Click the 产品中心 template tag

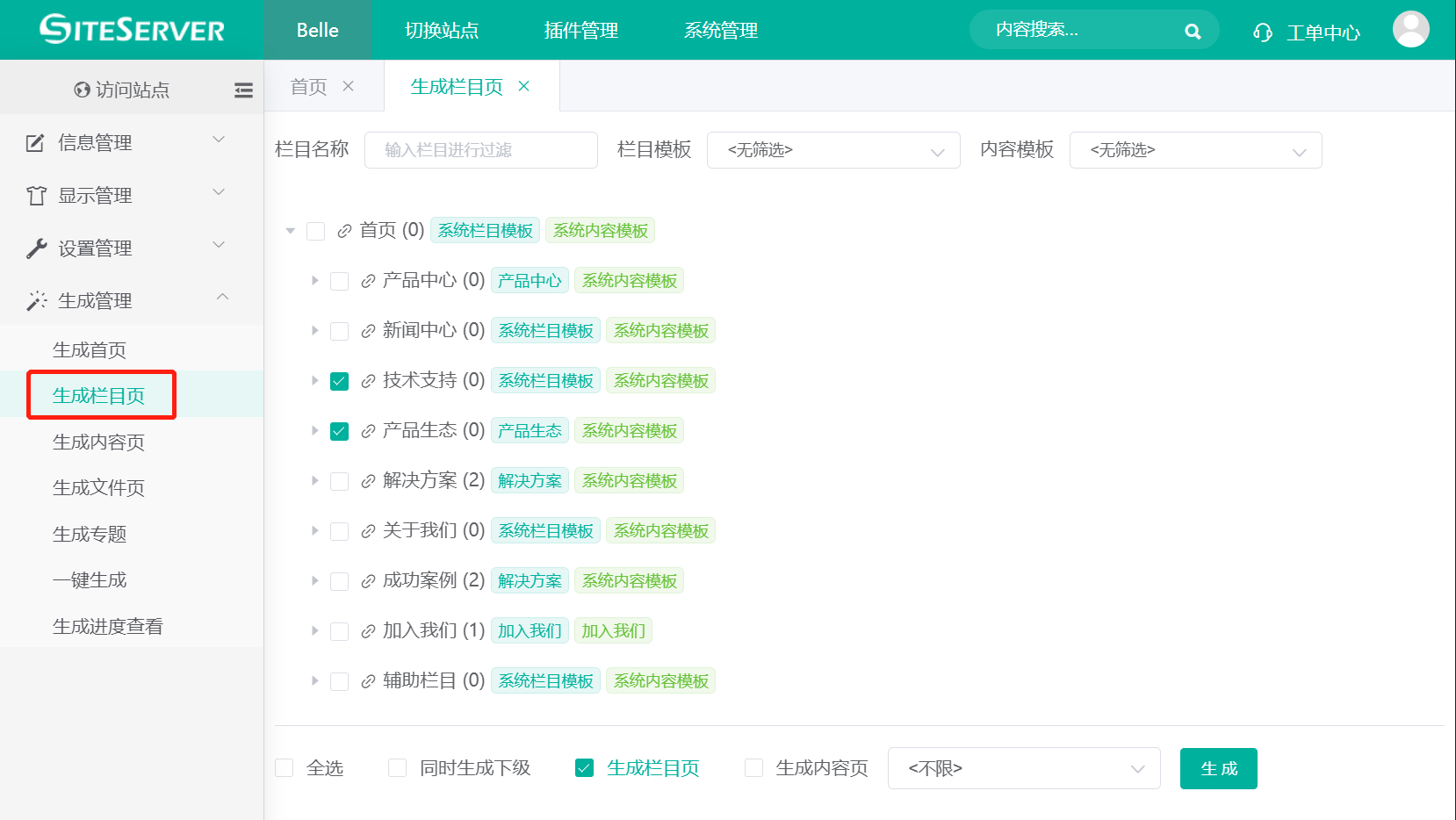pos(530,281)
